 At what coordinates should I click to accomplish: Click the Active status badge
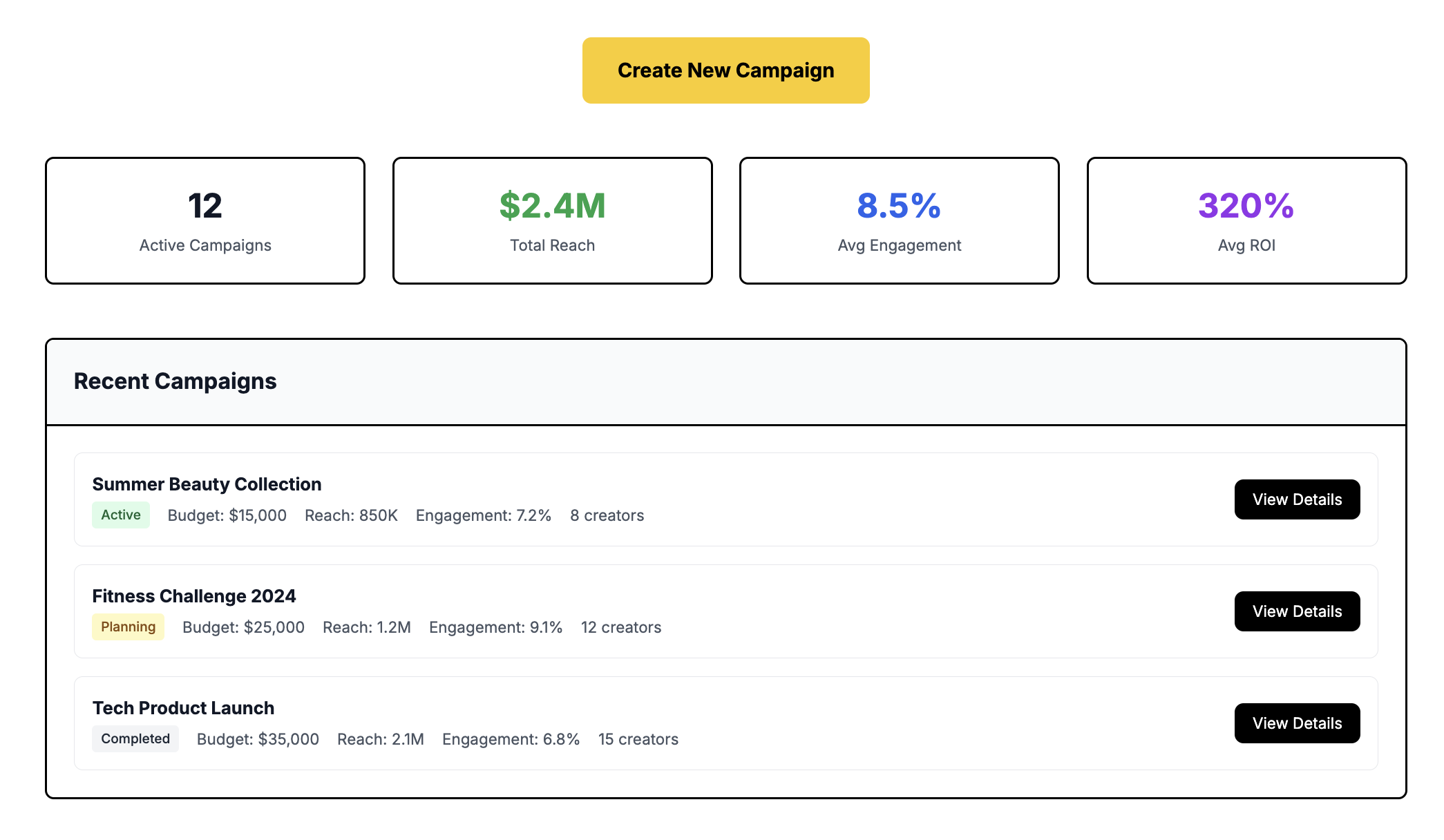coord(121,515)
